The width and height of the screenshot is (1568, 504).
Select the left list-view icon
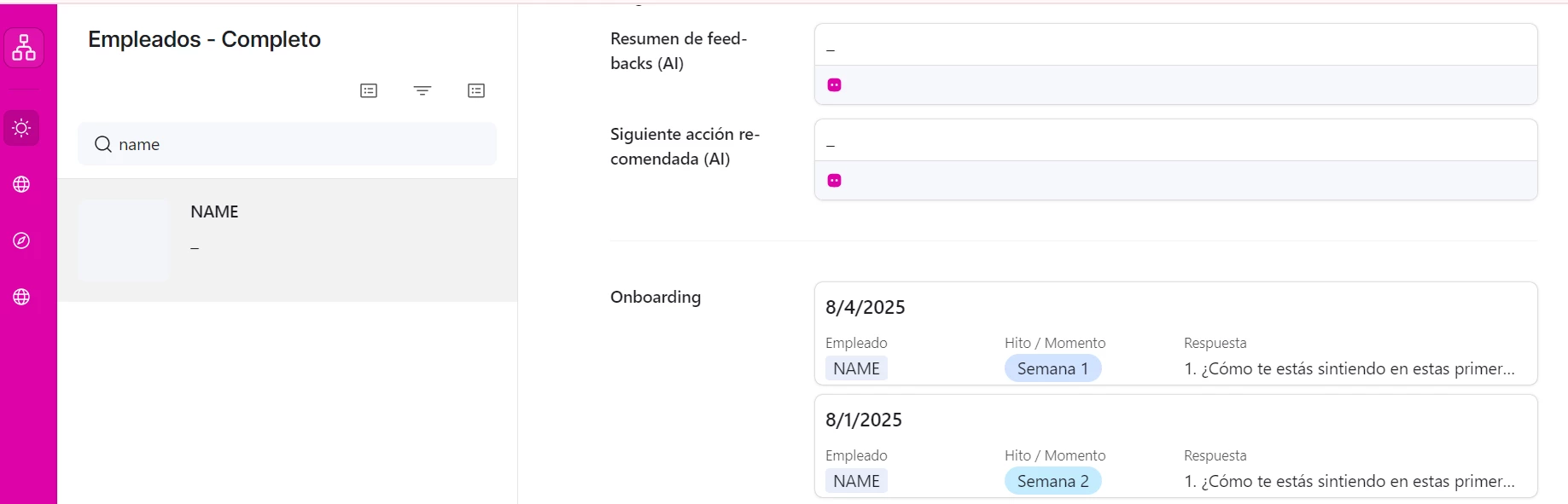tap(369, 90)
